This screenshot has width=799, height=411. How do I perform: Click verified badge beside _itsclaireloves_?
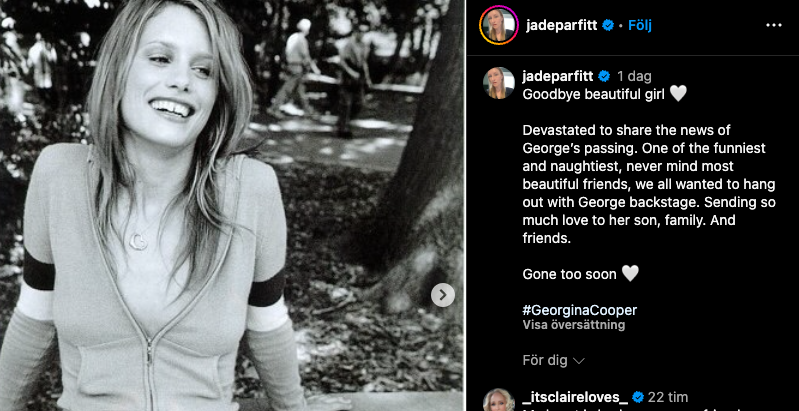(637, 397)
